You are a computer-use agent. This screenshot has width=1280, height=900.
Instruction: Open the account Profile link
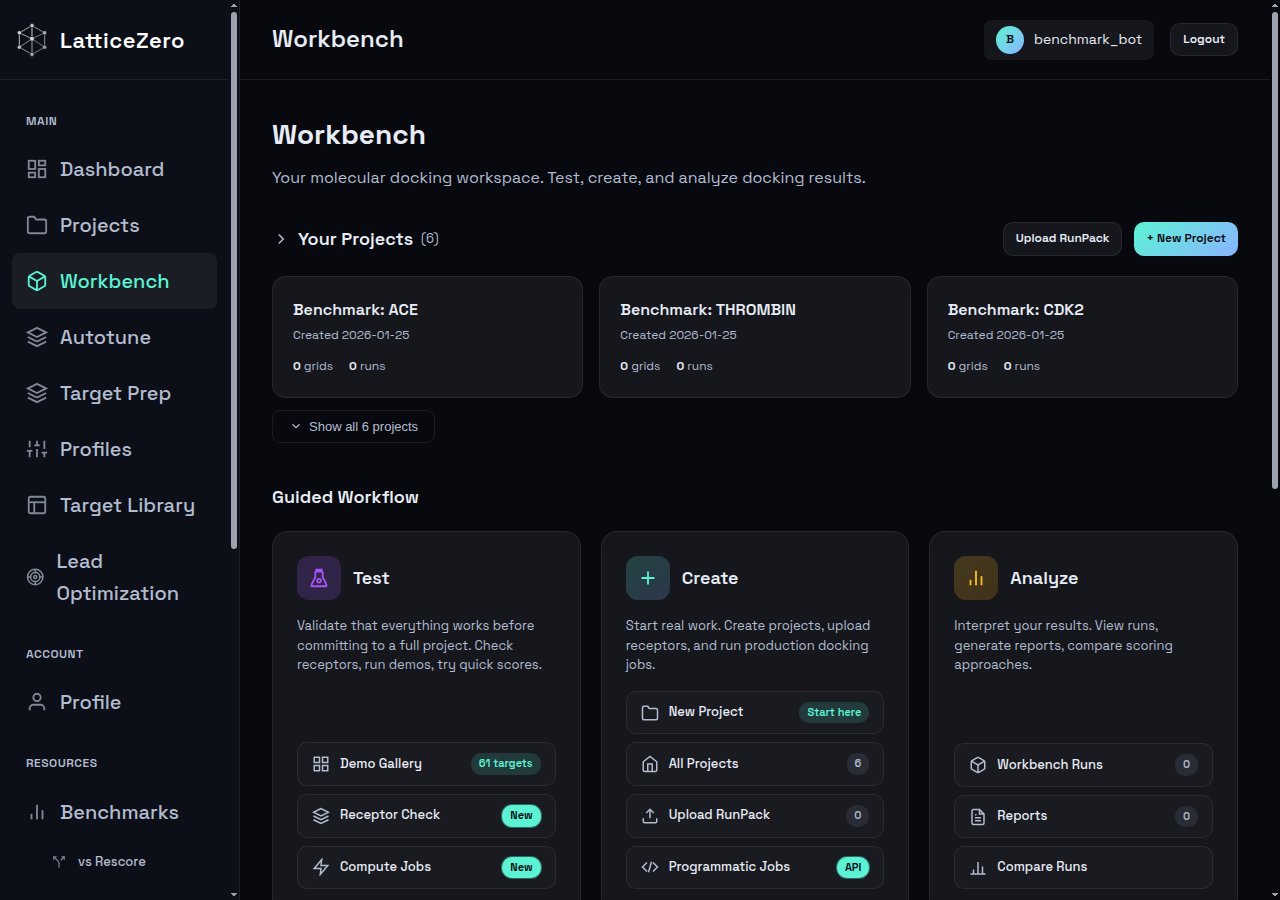[x=114, y=702]
